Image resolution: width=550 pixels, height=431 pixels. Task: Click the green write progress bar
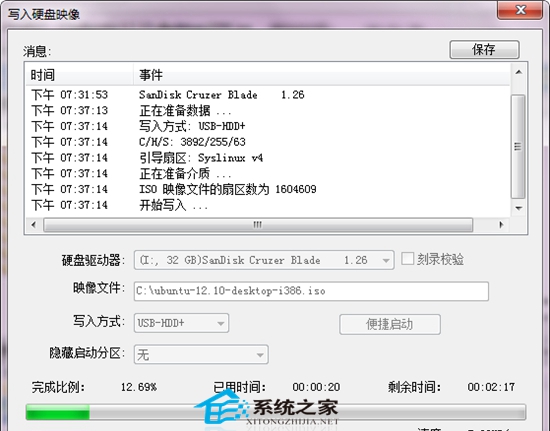(x=276, y=412)
